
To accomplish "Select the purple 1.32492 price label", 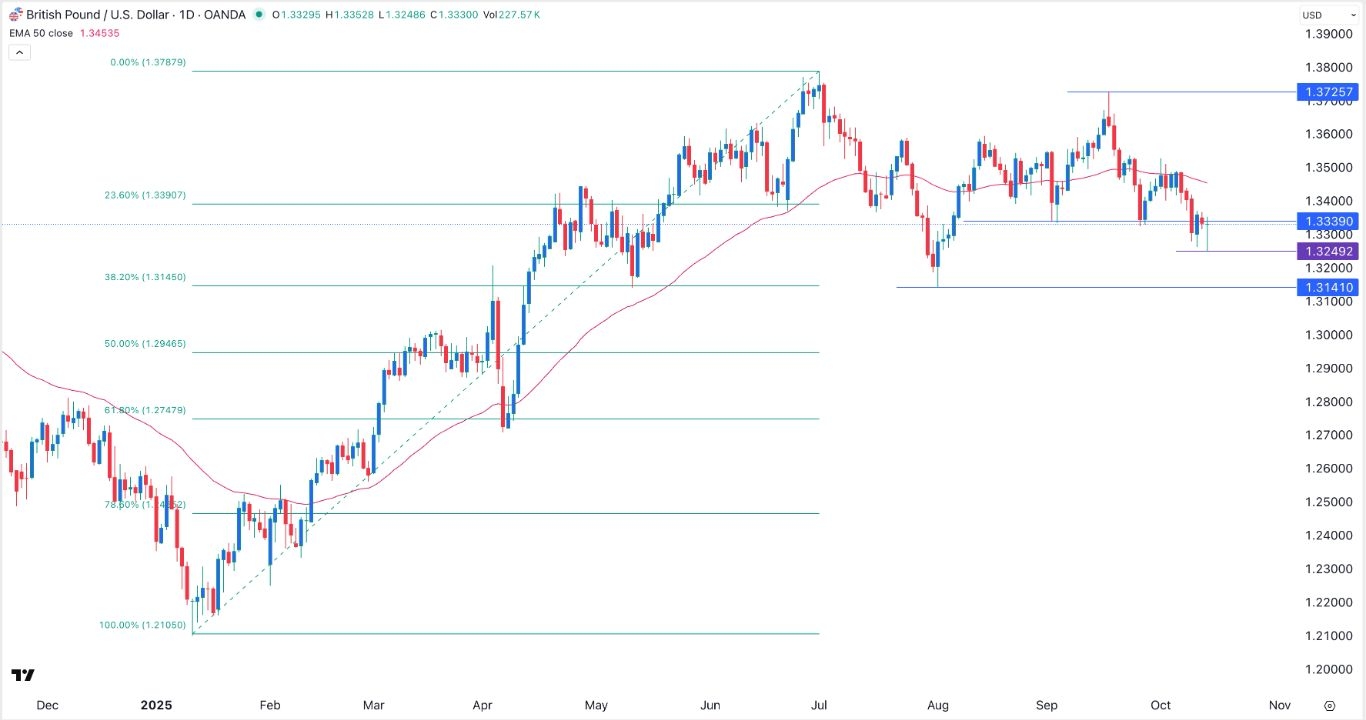I will pyautogui.click(x=1328, y=251).
